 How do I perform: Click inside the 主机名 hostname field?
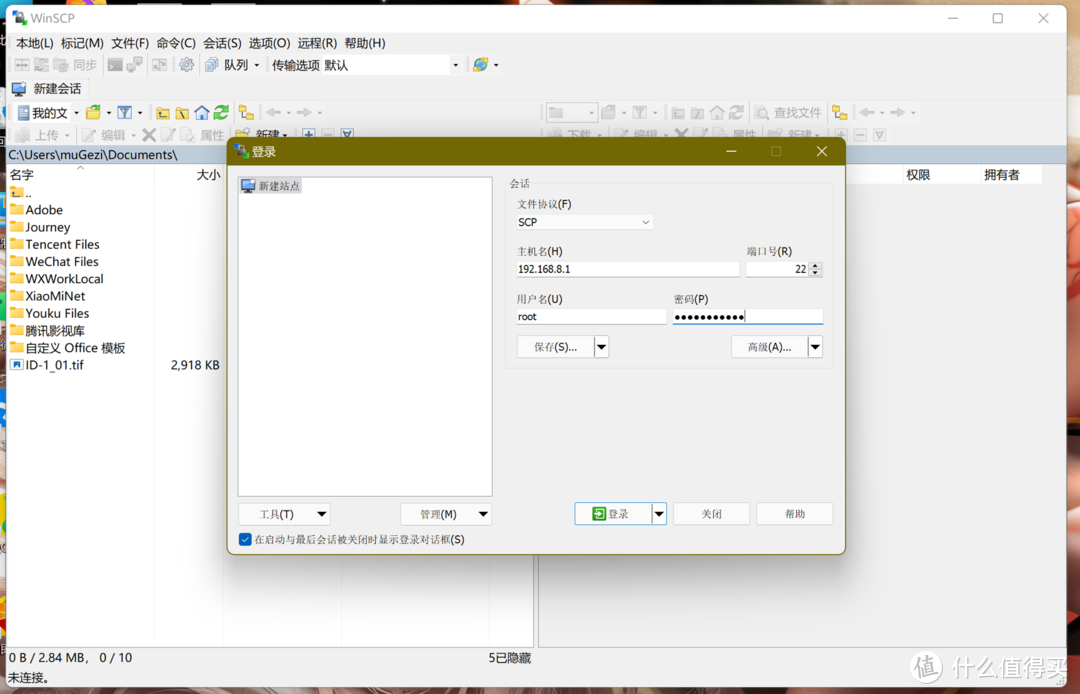click(x=627, y=268)
